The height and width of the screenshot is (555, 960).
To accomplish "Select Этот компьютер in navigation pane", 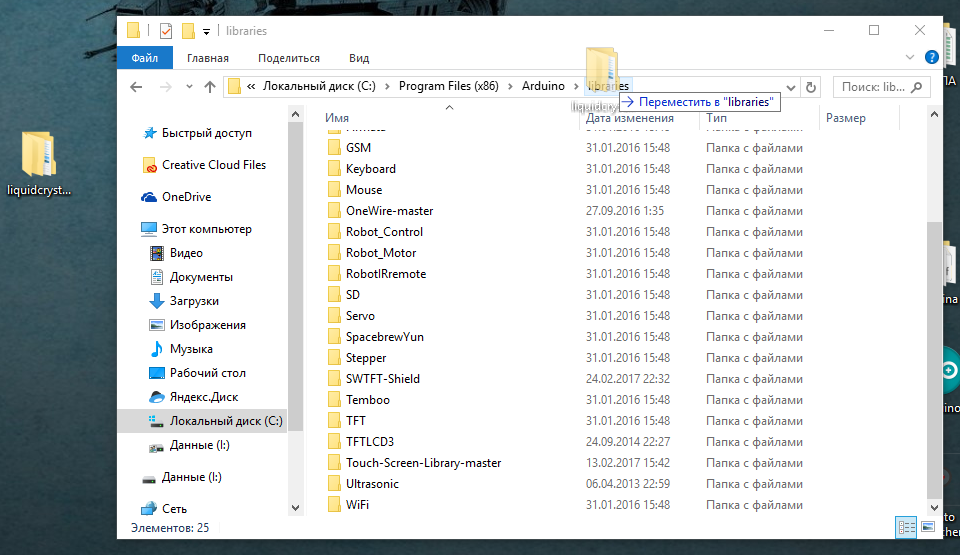I will point(206,228).
